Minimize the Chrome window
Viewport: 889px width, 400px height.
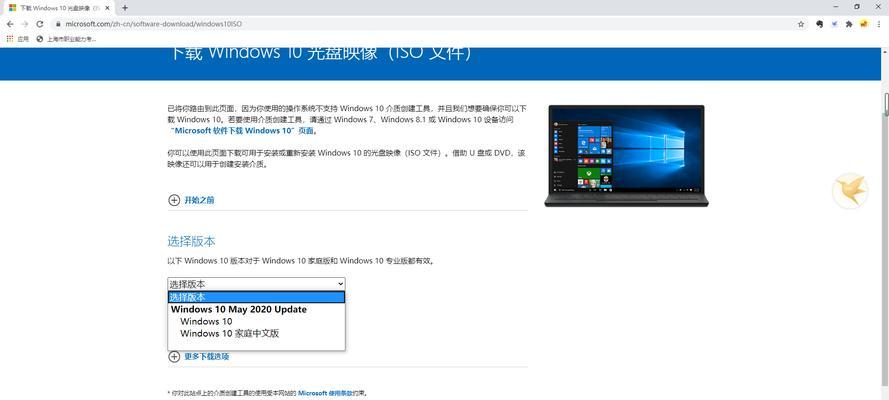click(836, 7)
